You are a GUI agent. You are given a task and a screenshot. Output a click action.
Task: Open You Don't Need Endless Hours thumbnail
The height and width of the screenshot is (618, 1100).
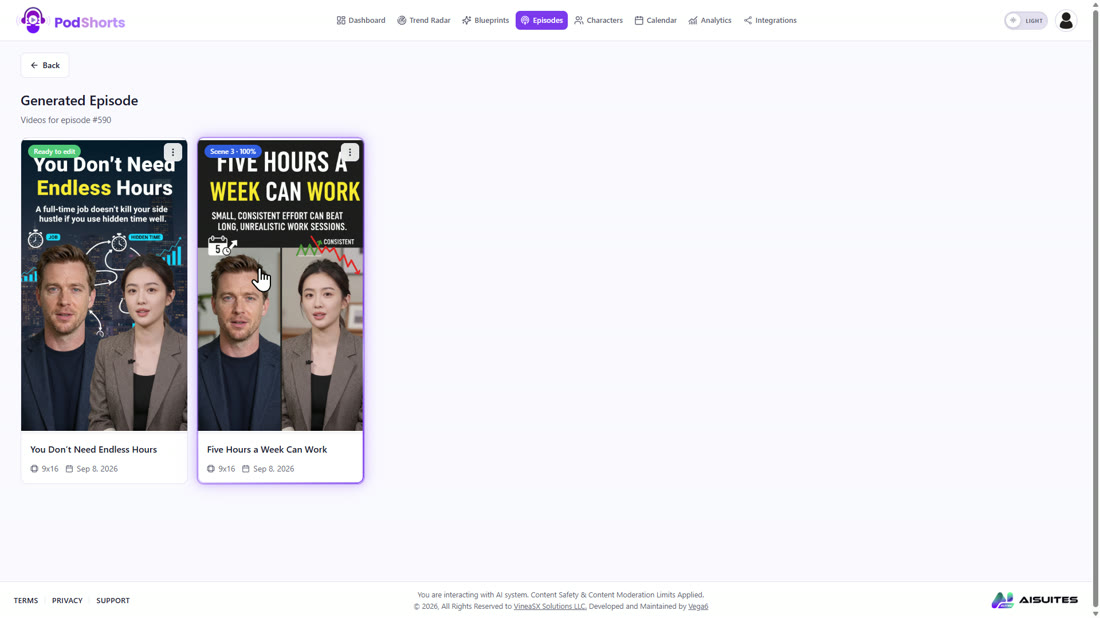(104, 286)
